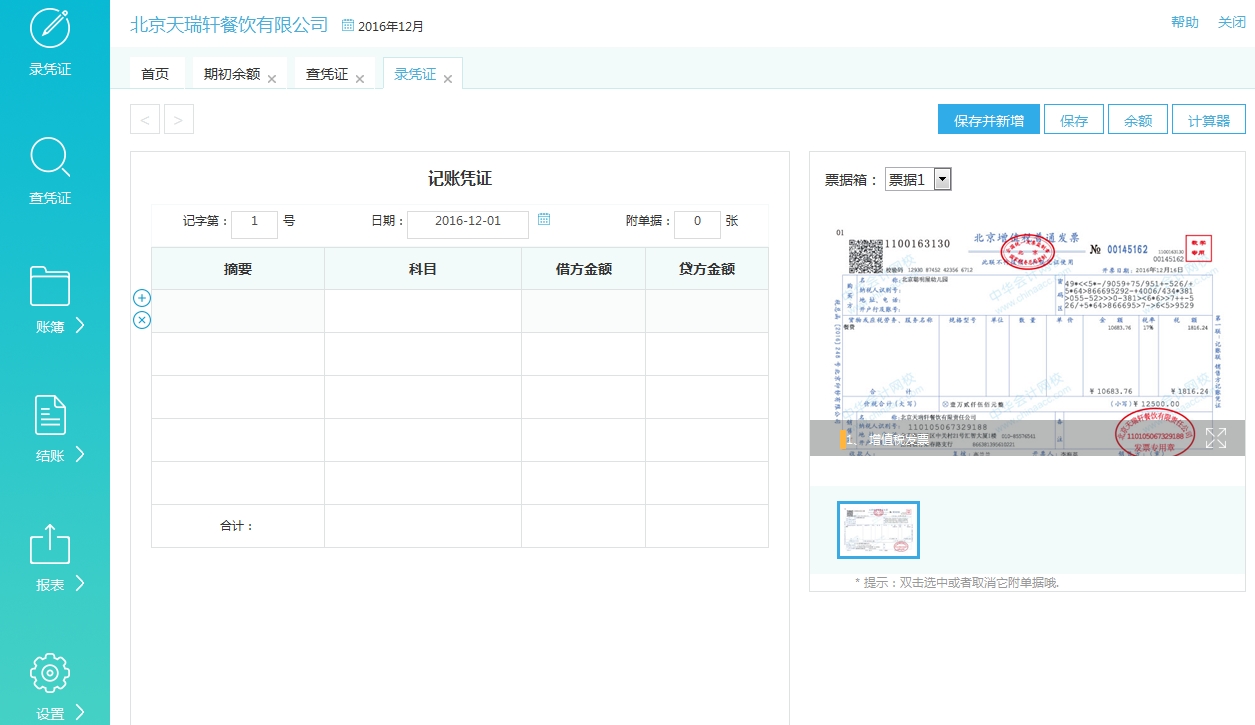The width and height of the screenshot is (1255, 725).
Task: Delete the voucher row with x icon
Action: [x=142, y=320]
